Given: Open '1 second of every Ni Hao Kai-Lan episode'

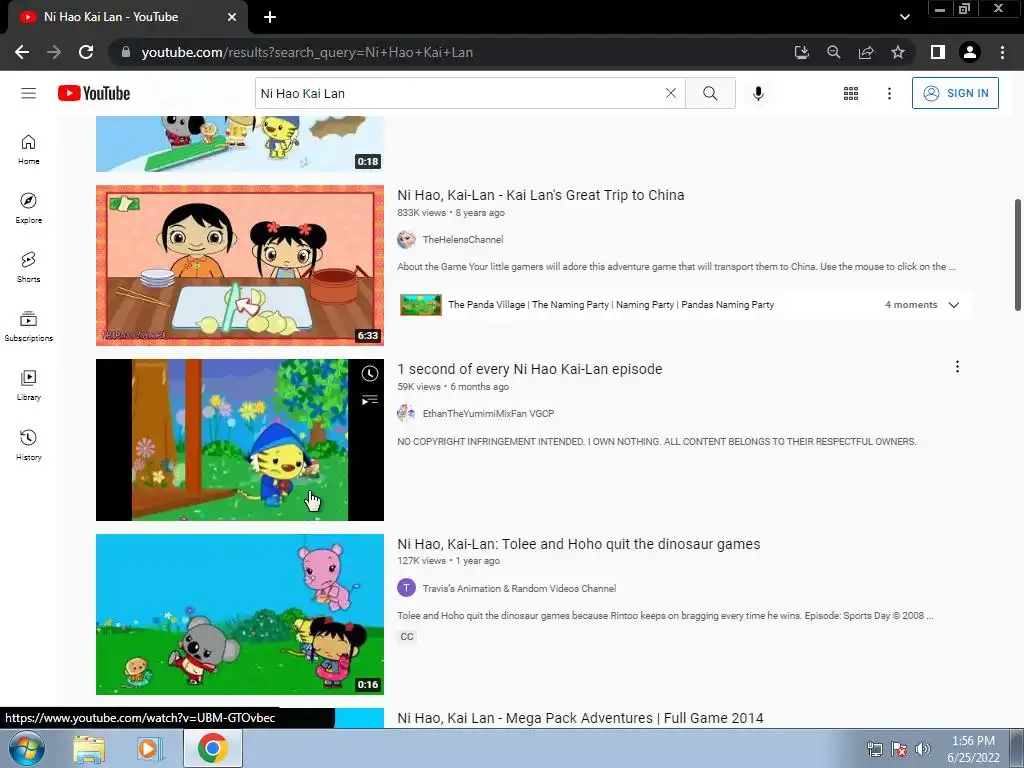Looking at the screenshot, I should [530, 369].
